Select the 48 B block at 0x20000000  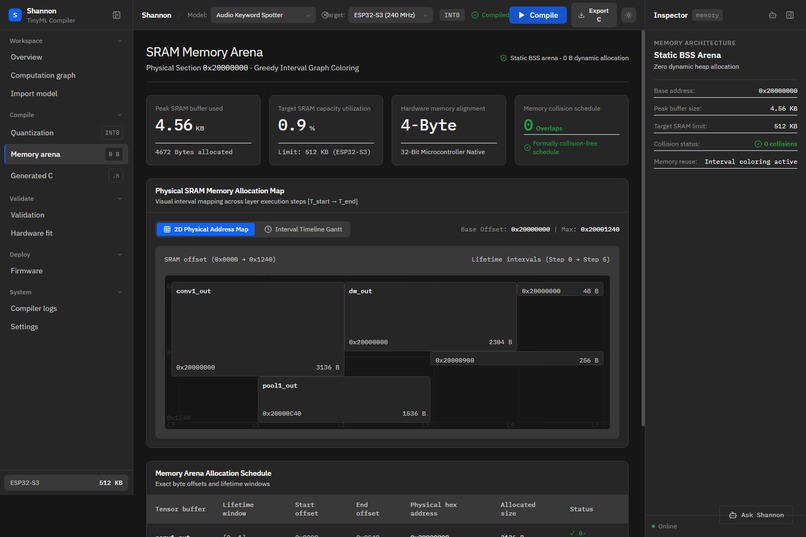(x=560, y=291)
